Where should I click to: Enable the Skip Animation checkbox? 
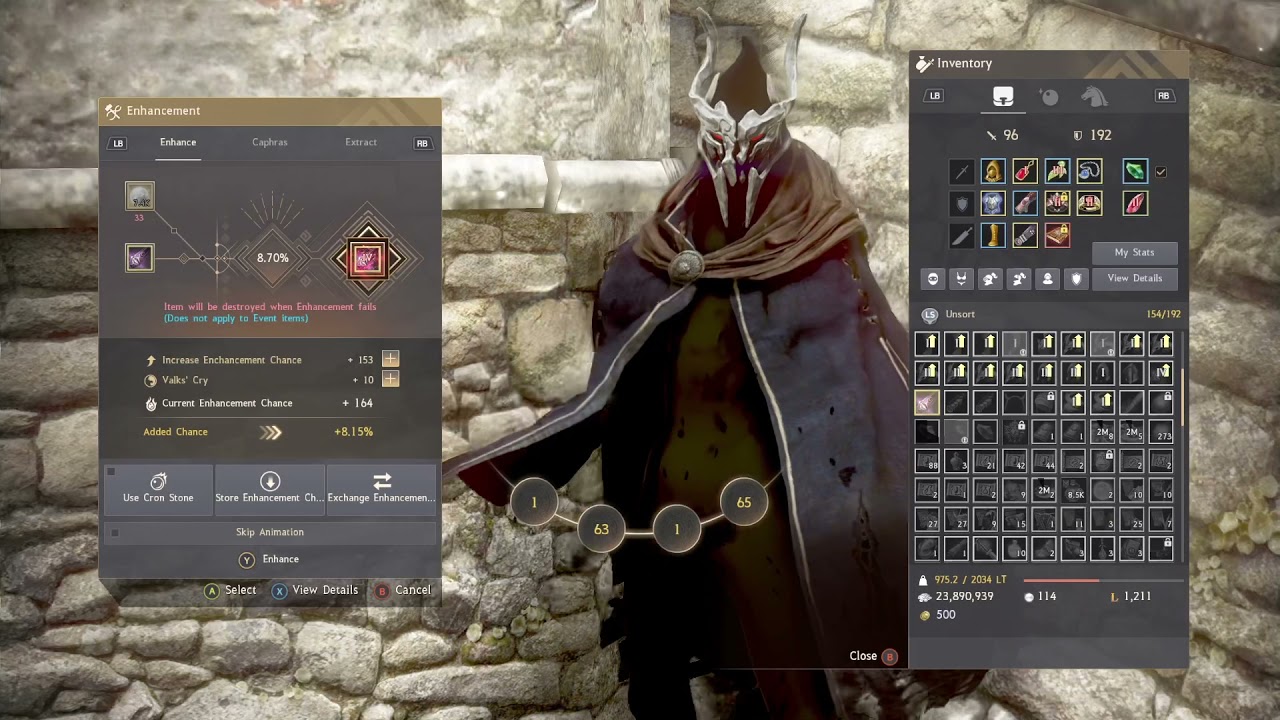tap(115, 533)
